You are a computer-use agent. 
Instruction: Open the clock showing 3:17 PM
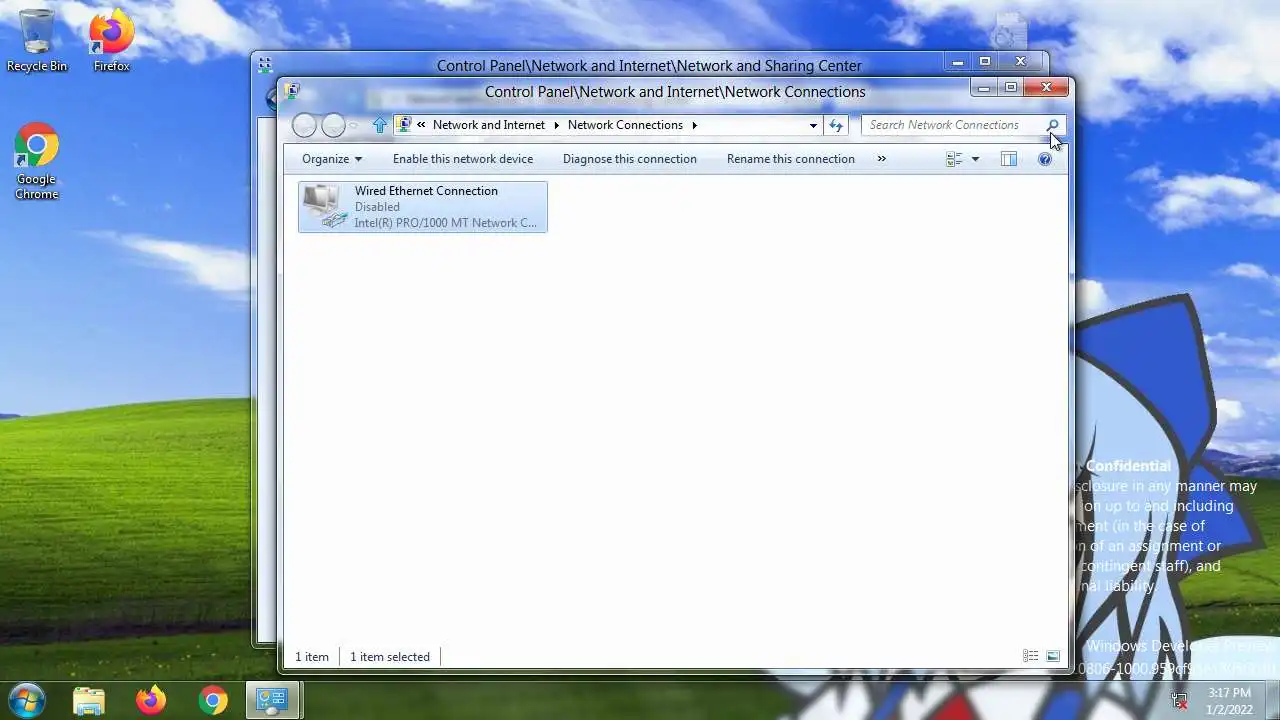click(x=1229, y=701)
